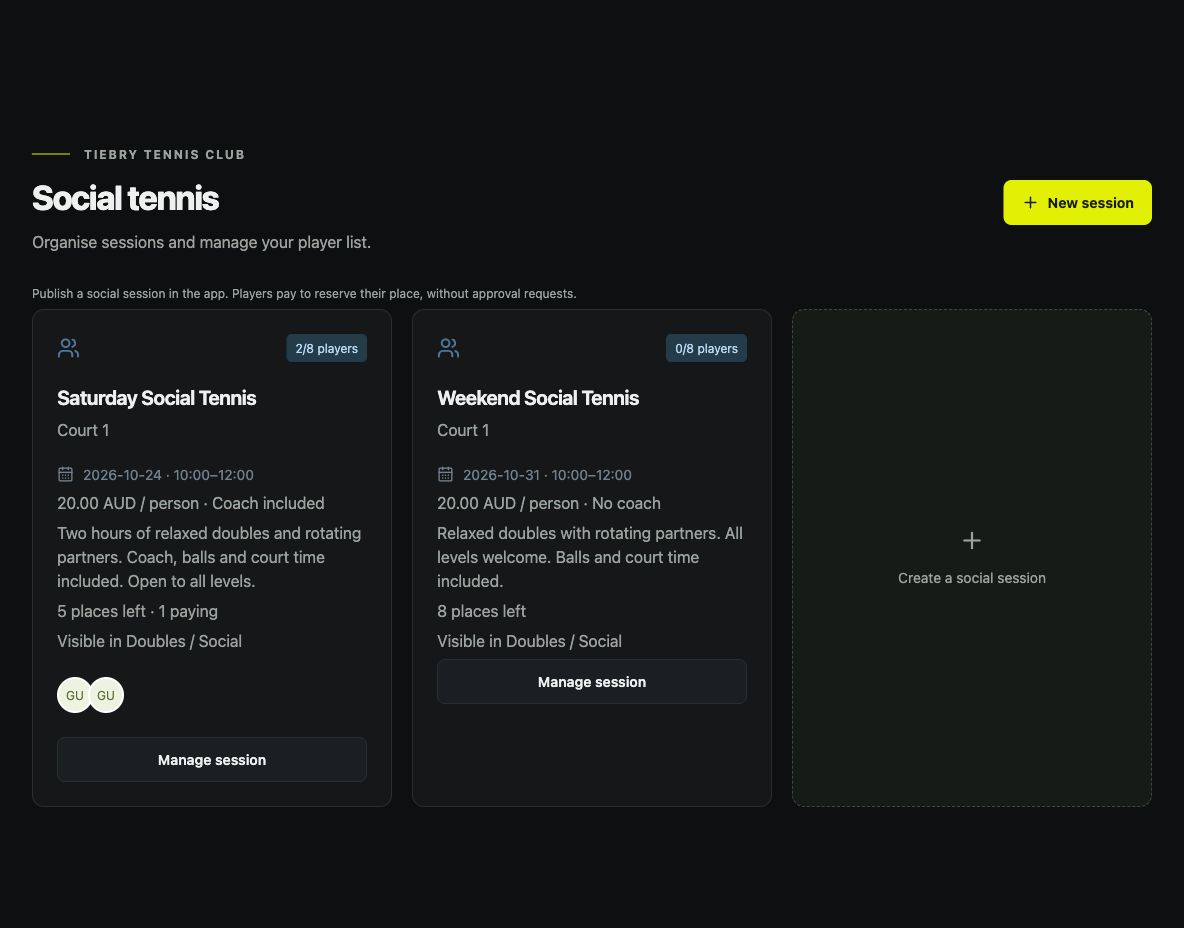This screenshot has width=1184, height=928.
Task: Select the second GU player avatar
Action: pos(106,695)
